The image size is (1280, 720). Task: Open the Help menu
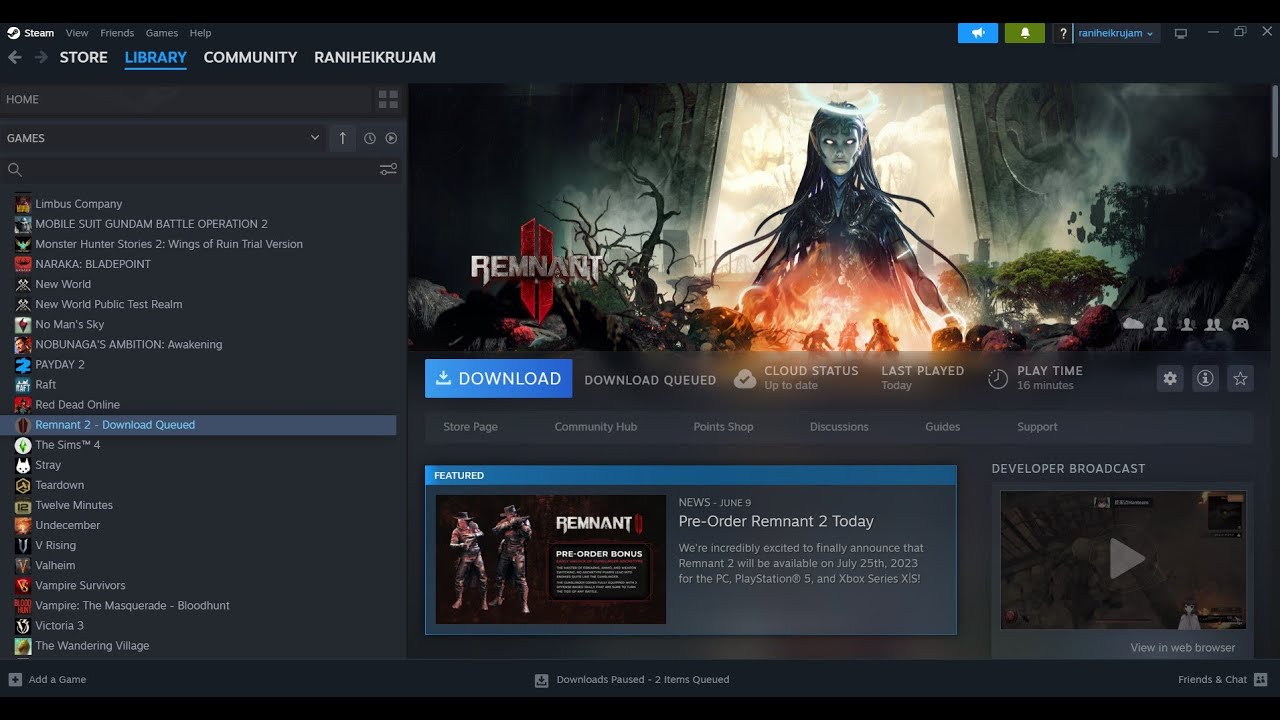[200, 33]
